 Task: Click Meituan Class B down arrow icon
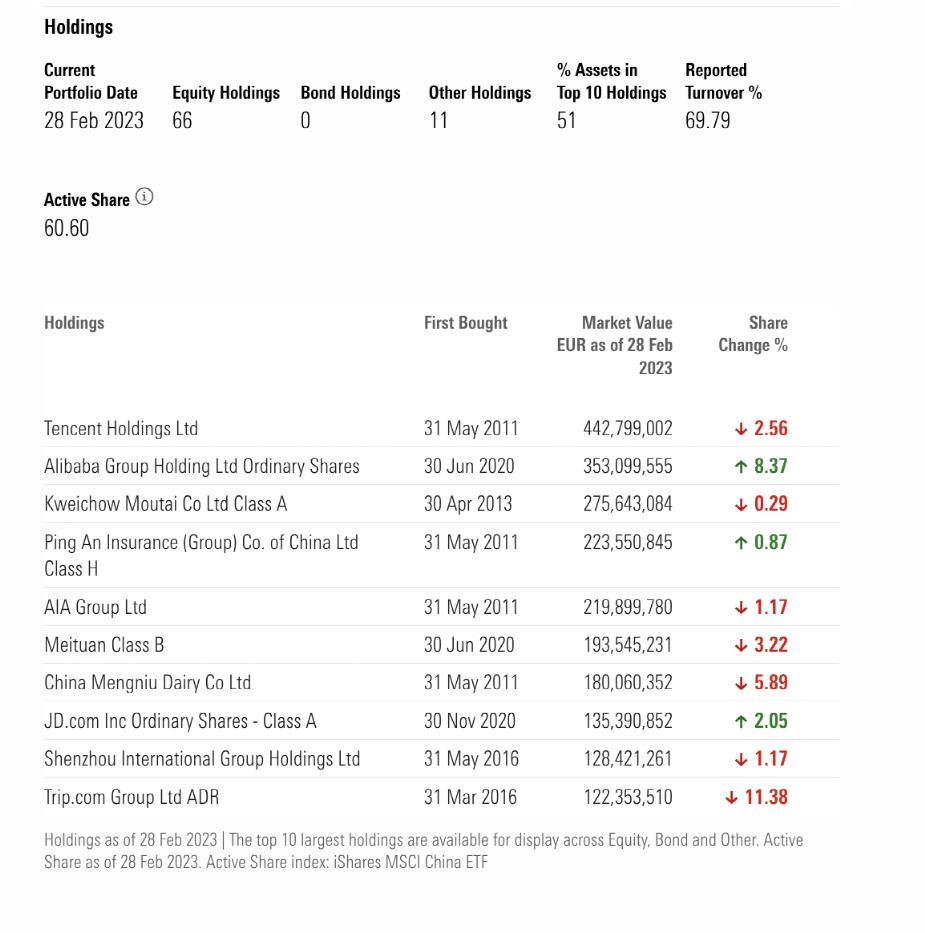click(741, 645)
